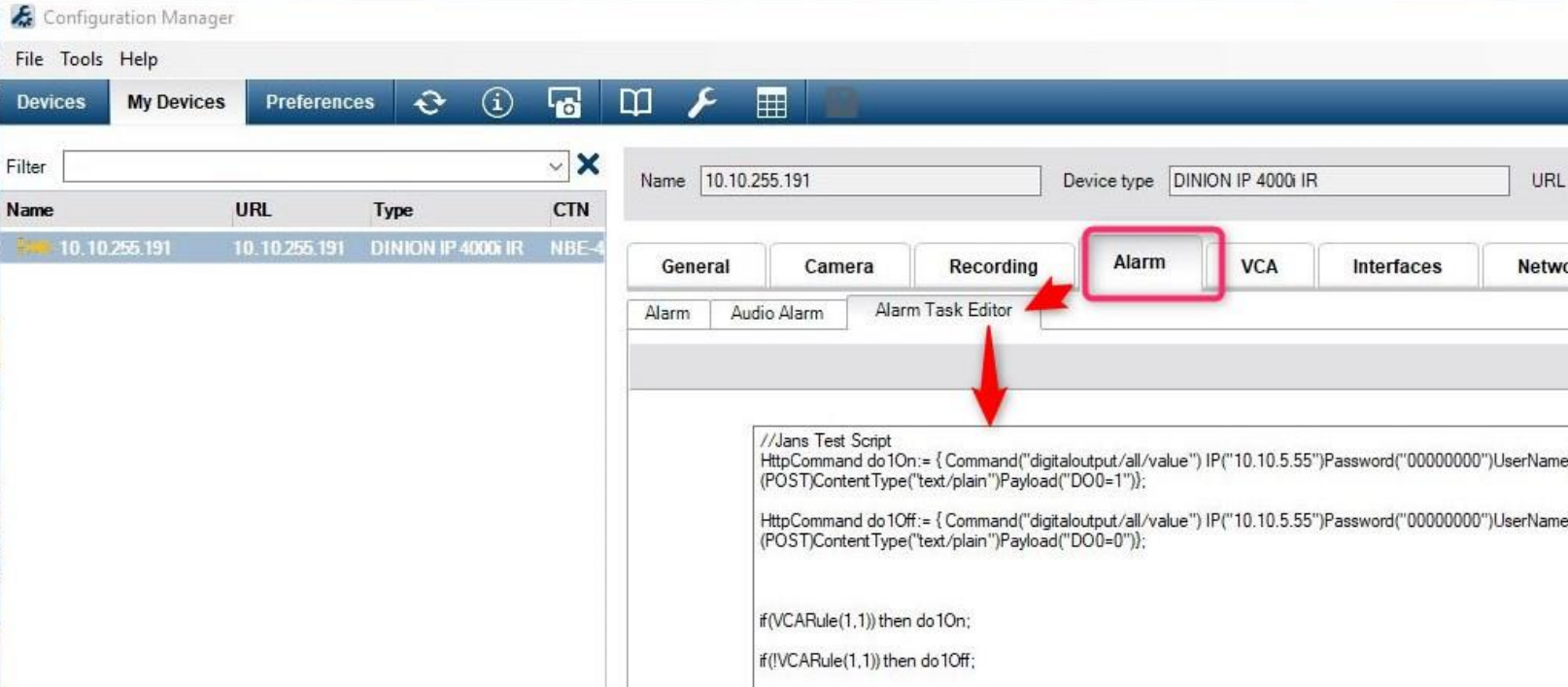Select device row 10.10.255.191
The height and width of the screenshot is (687, 1568).
coord(302,248)
